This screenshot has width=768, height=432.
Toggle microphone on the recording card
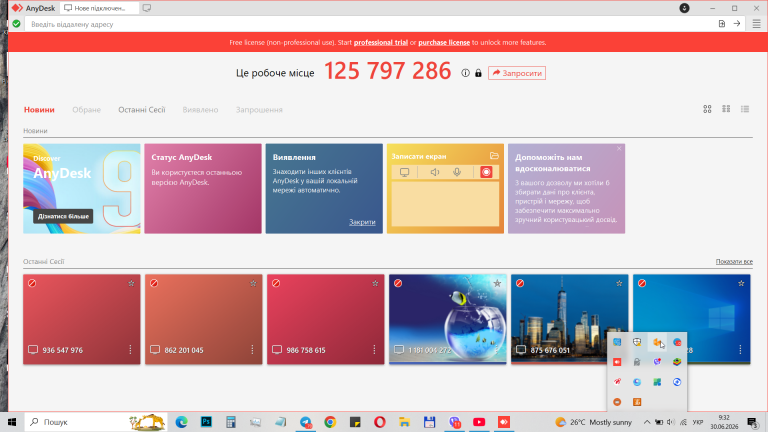457,172
